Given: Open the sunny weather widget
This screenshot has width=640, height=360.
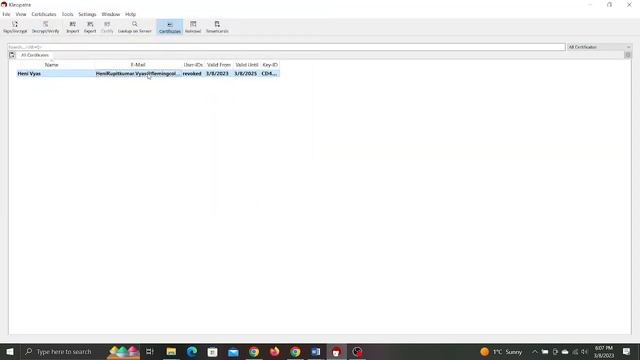Looking at the screenshot, I should [501, 351].
